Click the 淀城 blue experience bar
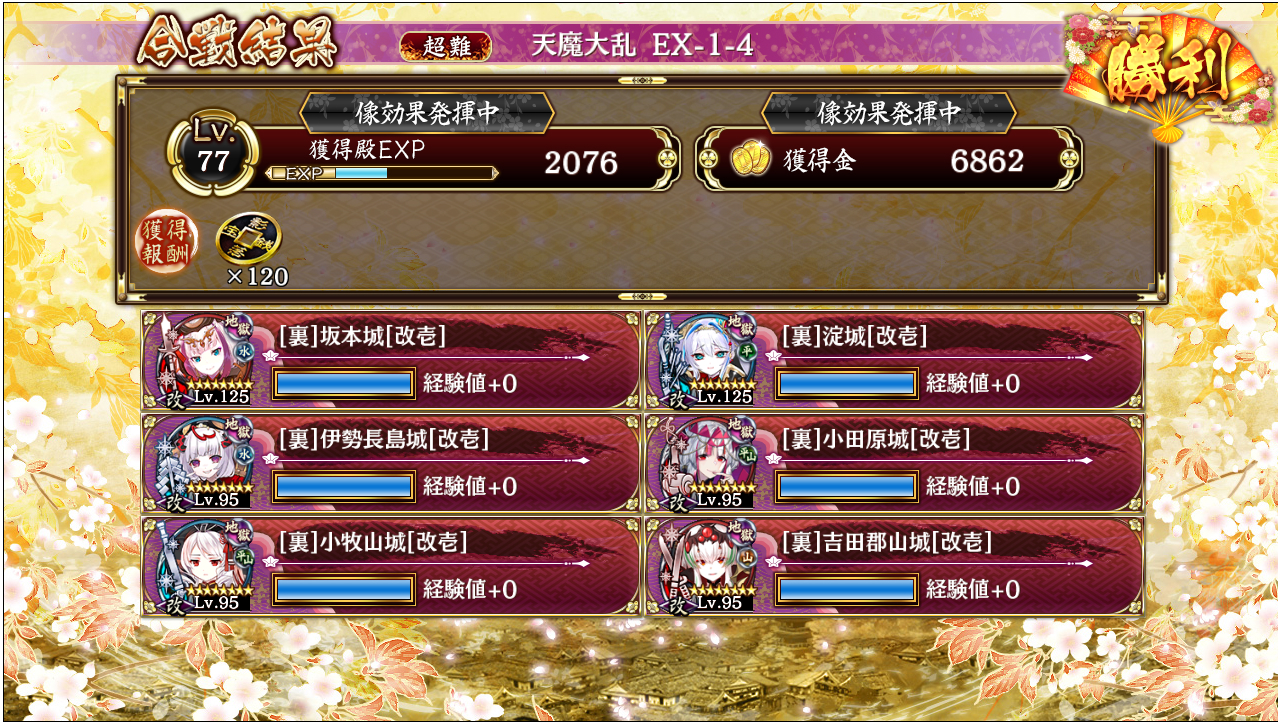The width and height of the screenshot is (1281, 725). 847,383
